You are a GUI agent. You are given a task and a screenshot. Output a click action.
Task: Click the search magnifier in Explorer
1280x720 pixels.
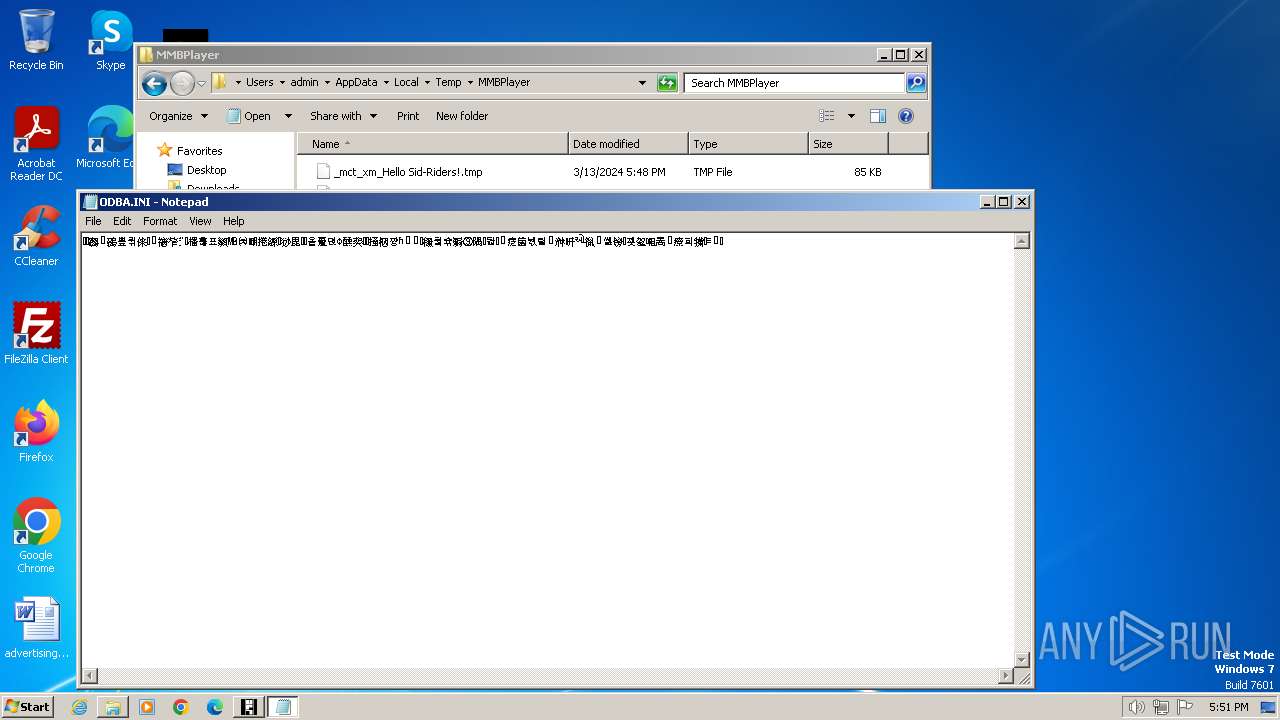tap(915, 83)
